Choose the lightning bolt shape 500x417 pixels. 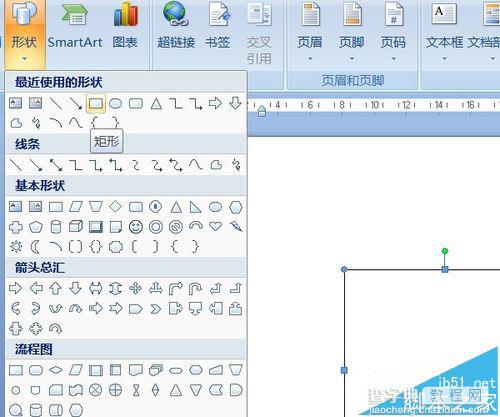coord(236,227)
